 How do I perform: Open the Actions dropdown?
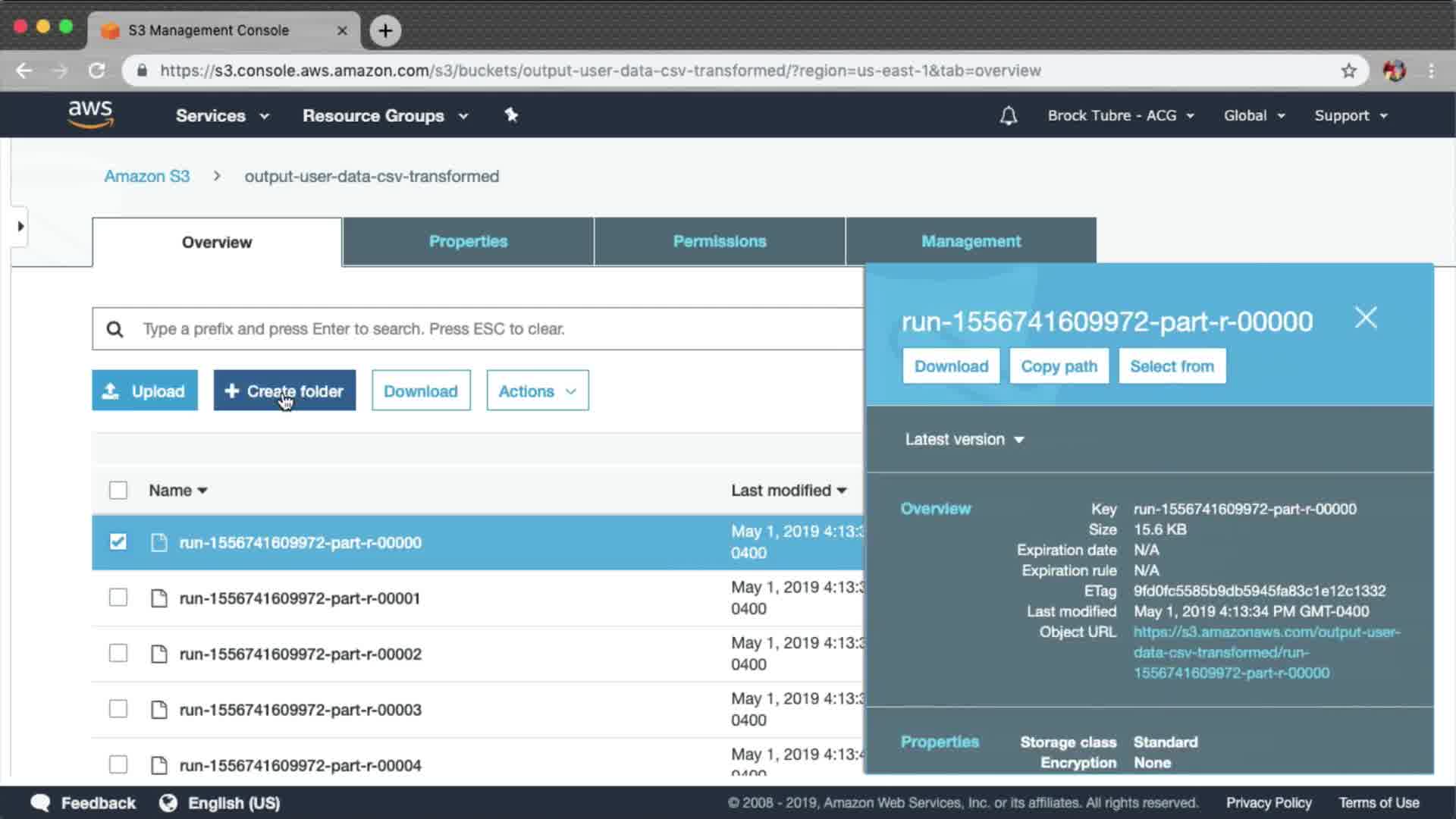[x=537, y=391]
